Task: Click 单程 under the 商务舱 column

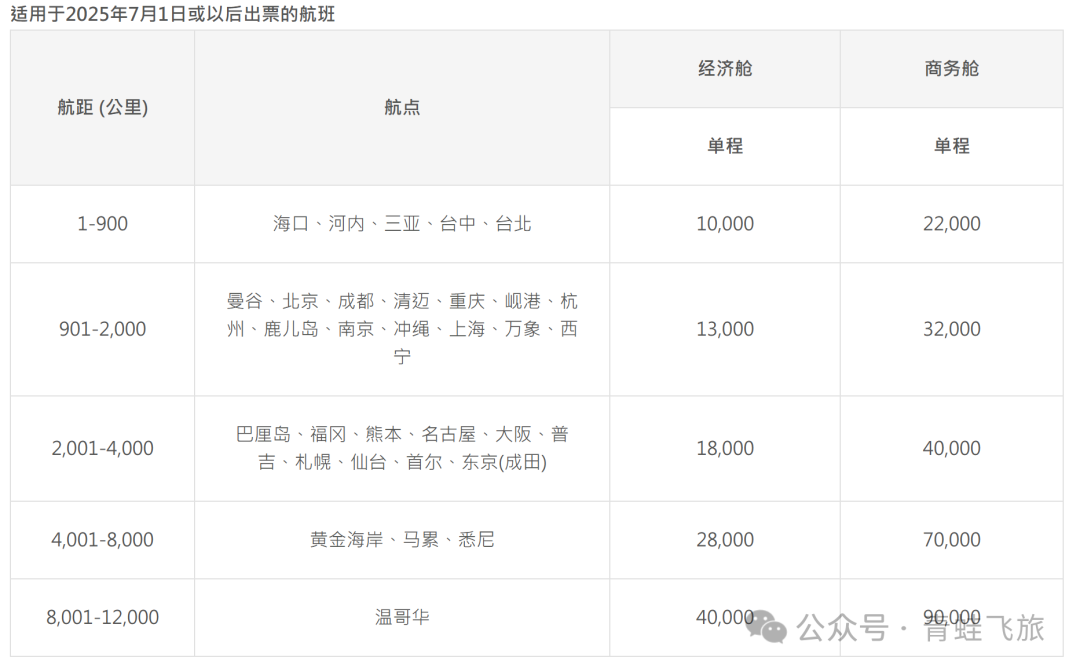Action: click(951, 146)
